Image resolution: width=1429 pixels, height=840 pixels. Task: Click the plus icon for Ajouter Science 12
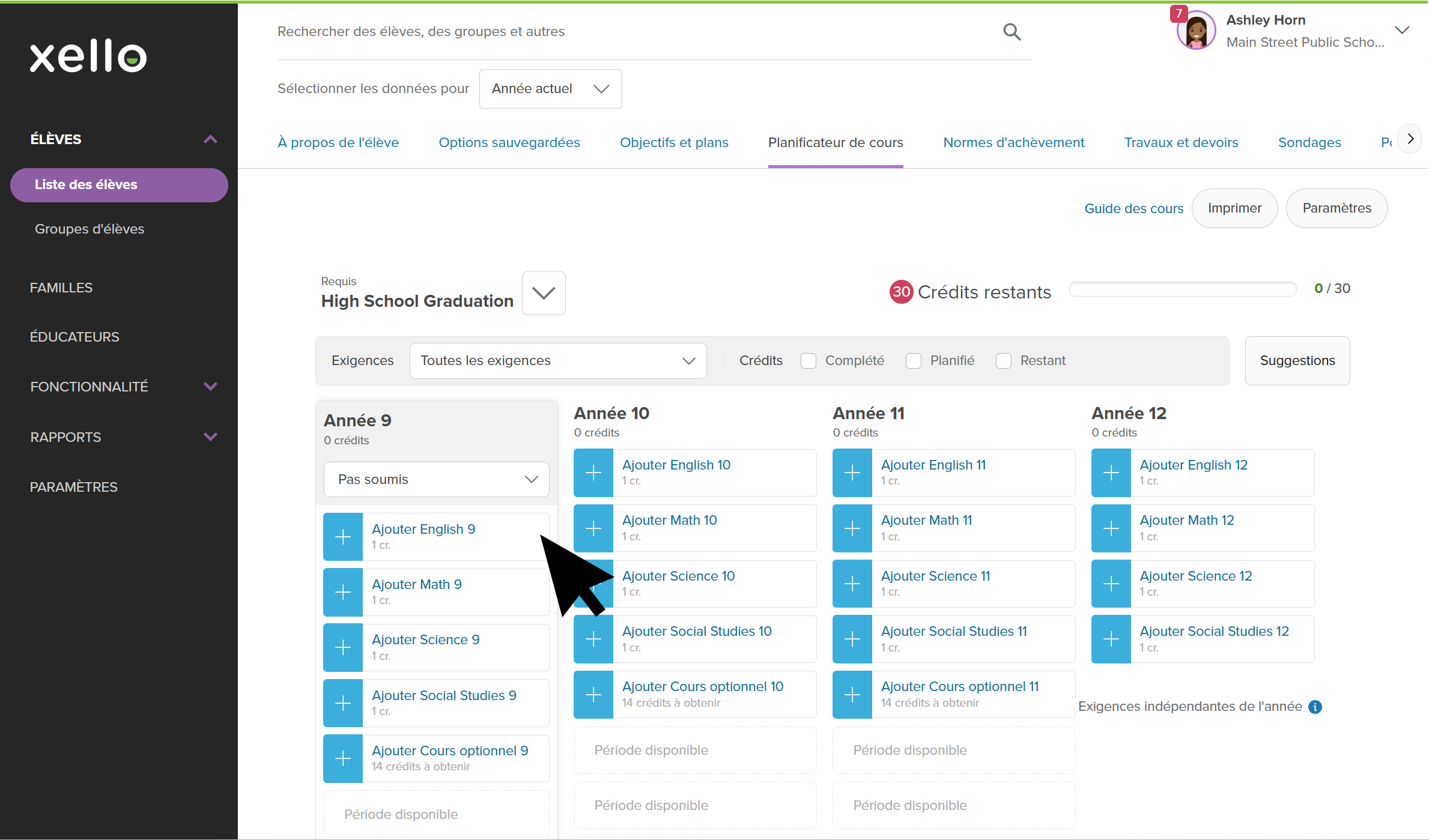tap(1111, 584)
